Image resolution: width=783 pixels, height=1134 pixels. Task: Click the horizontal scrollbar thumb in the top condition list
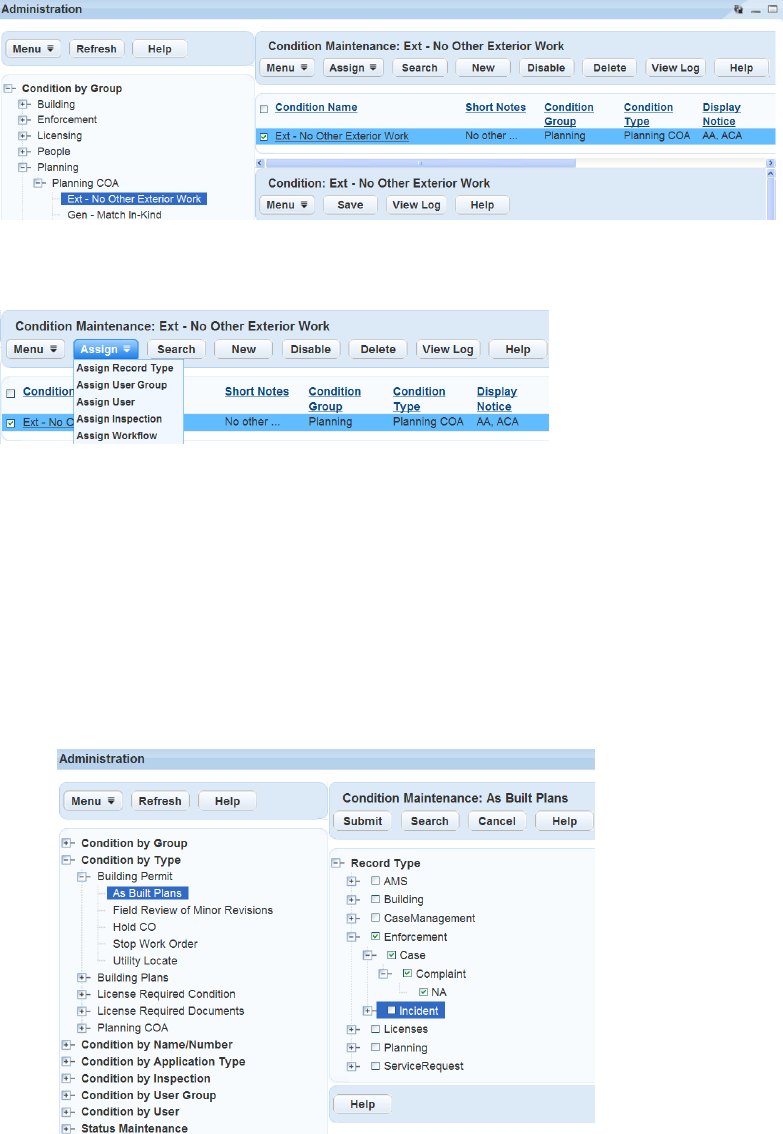tap(421, 163)
